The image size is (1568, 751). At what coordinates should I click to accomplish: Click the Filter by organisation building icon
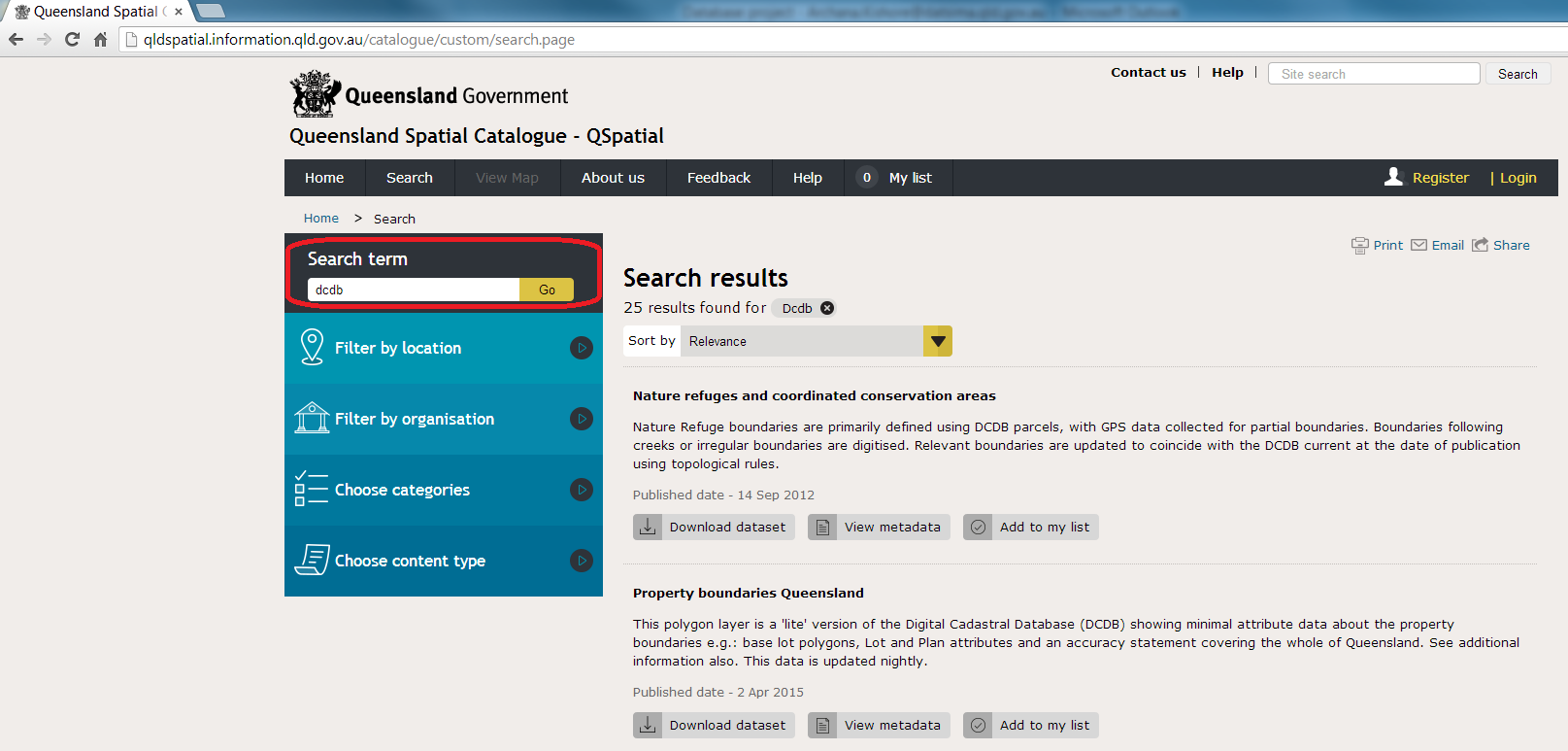point(312,418)
